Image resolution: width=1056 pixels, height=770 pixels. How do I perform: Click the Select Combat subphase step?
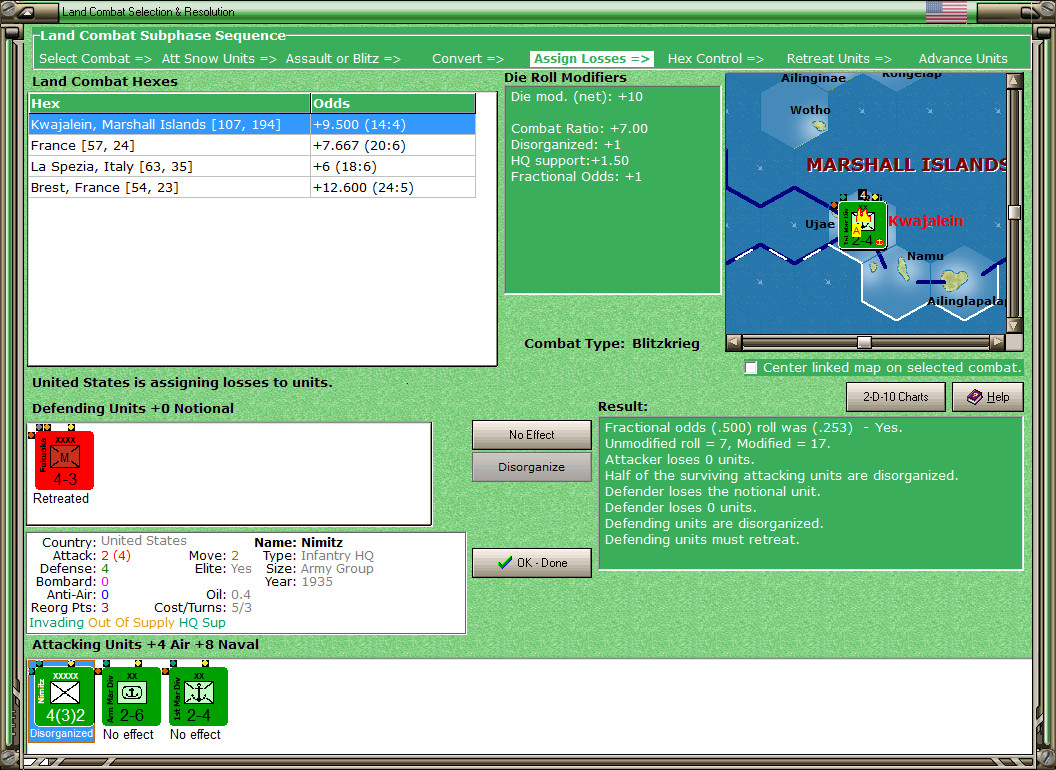coord(95,59)
